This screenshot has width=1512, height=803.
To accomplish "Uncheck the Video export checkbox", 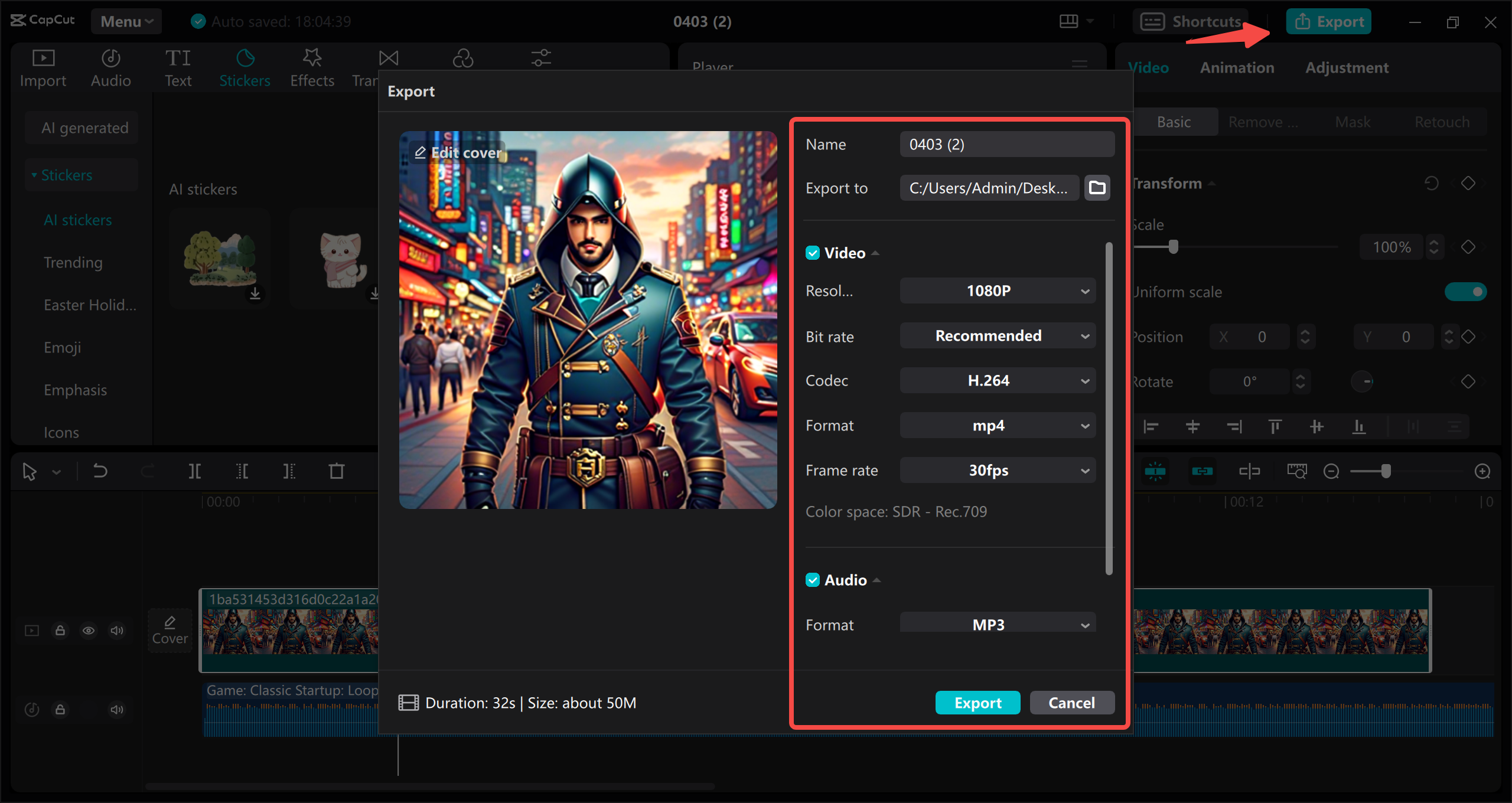I will point(813,253).
